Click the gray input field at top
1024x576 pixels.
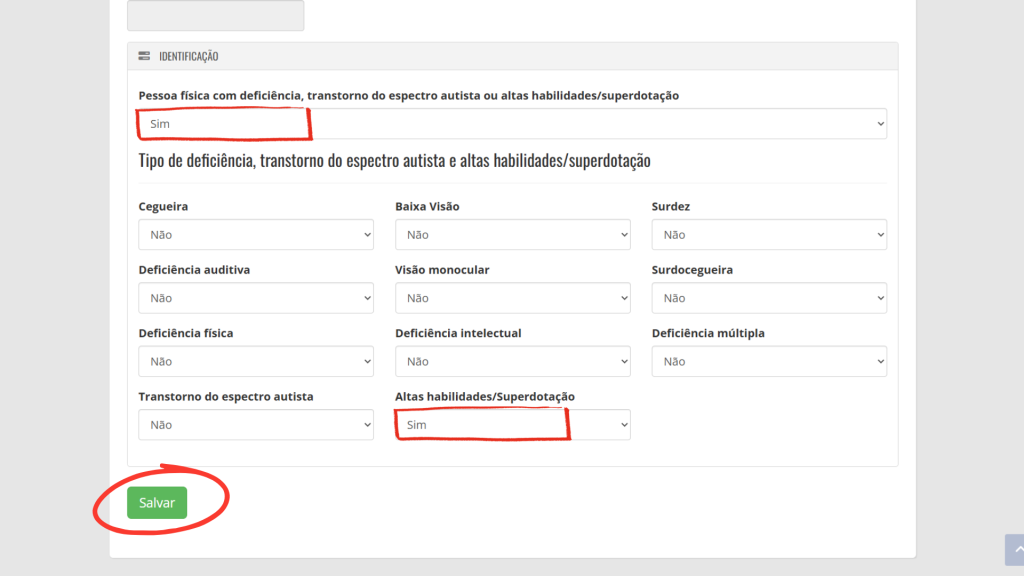tap(215, 15)
